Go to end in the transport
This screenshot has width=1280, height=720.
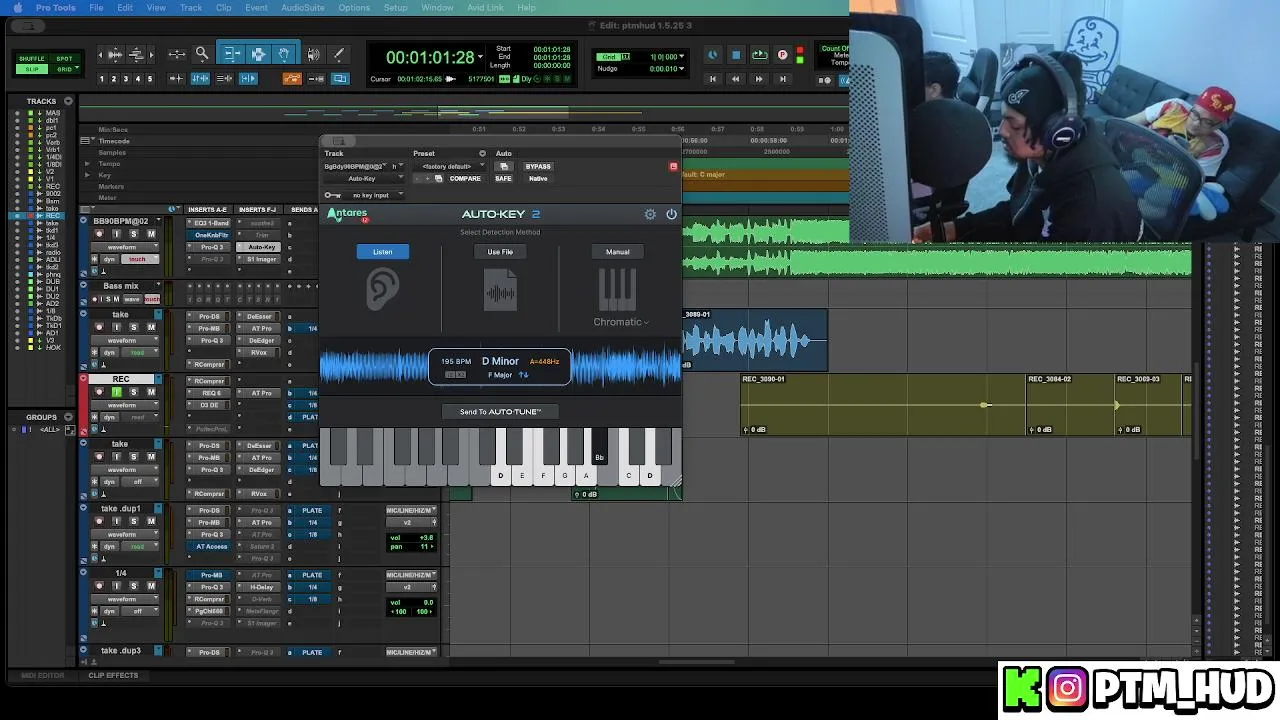(x=783, y=79)
